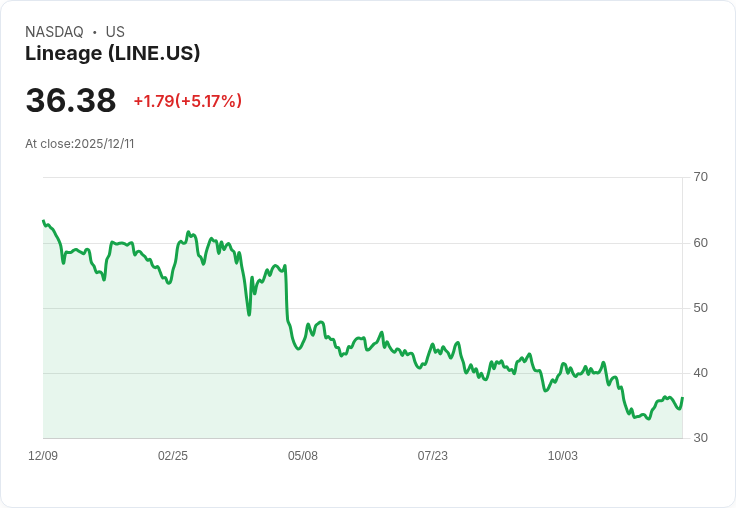Viewport: 736px width, 508px height.
Task: Click the +1.79(+5.17%) price change
Action: (188, 101)
